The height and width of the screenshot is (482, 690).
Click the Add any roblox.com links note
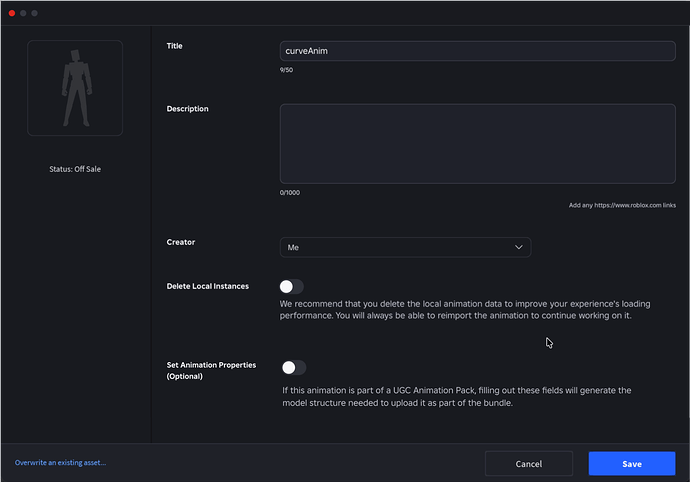click(622, 205)
